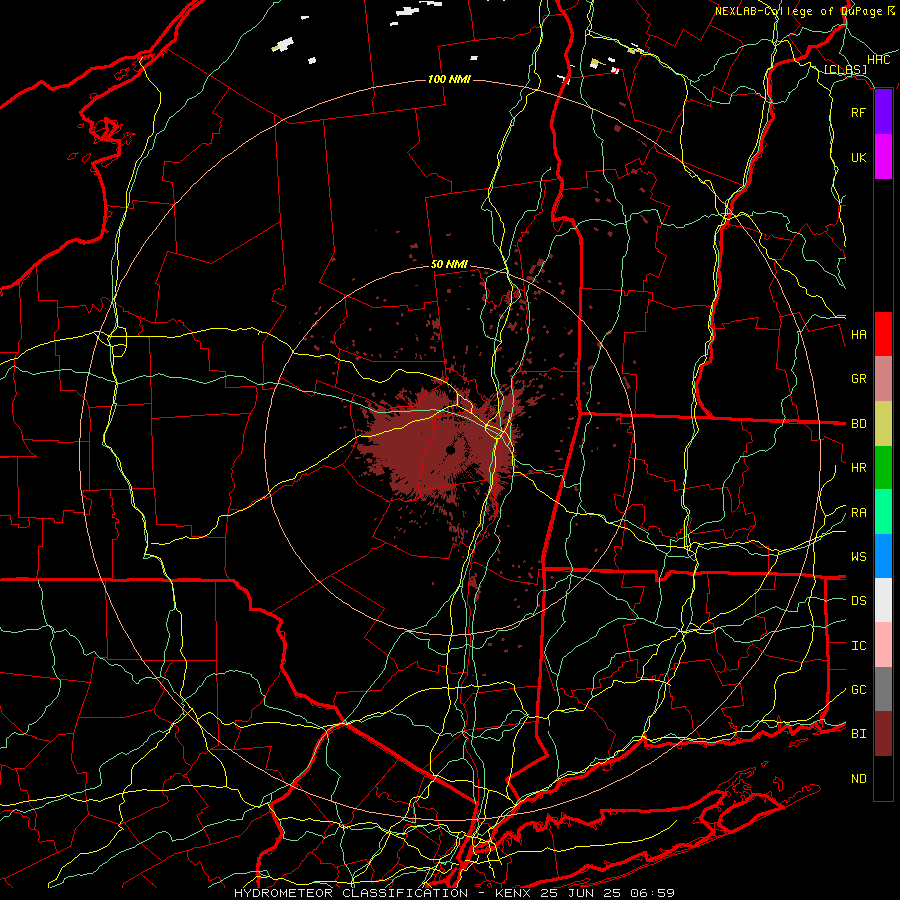This screenshot has height=900, width=900.
Task: Click the GR legend label
Action: click(x=858, y=379)
